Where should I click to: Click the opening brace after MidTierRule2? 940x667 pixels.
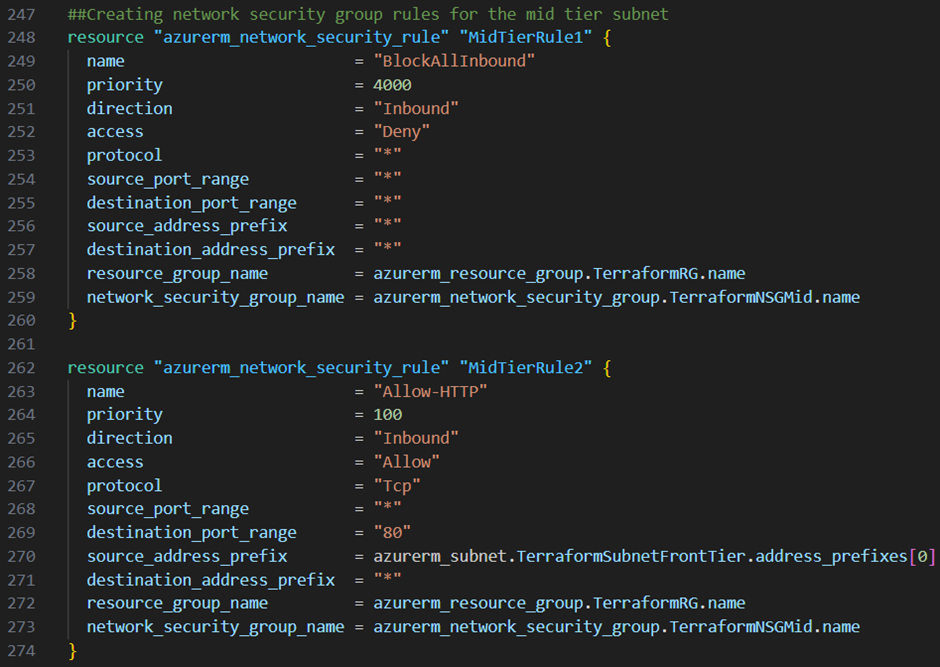607,367
